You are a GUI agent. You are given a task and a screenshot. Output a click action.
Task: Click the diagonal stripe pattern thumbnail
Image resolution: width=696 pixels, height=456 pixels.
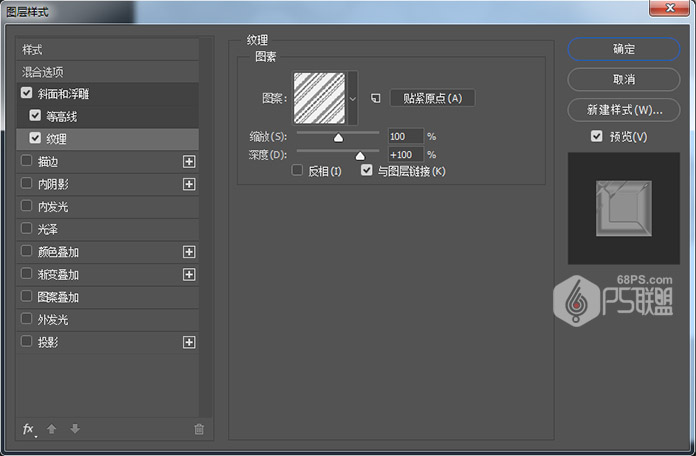tap(320, 98)
